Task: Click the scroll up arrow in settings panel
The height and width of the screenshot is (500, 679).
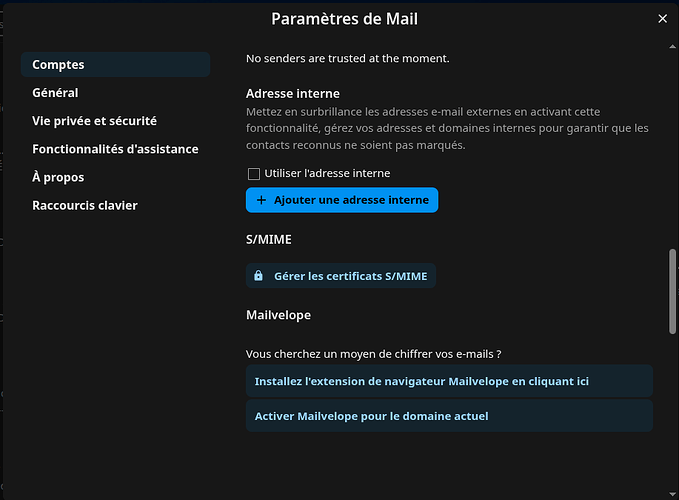Action: tap(673, 46)
